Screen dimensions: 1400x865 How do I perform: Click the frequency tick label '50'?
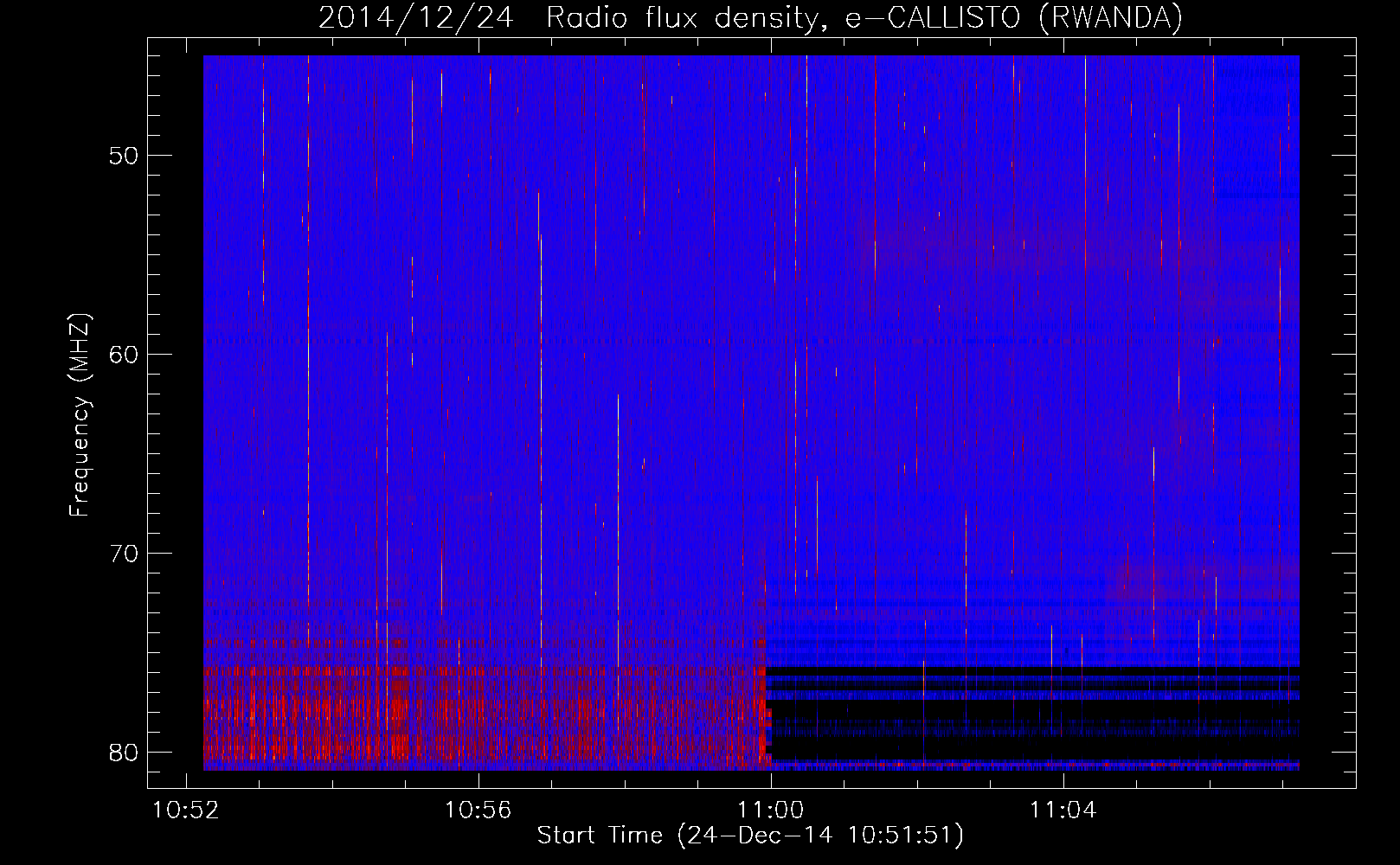click(x=125, y=156)
